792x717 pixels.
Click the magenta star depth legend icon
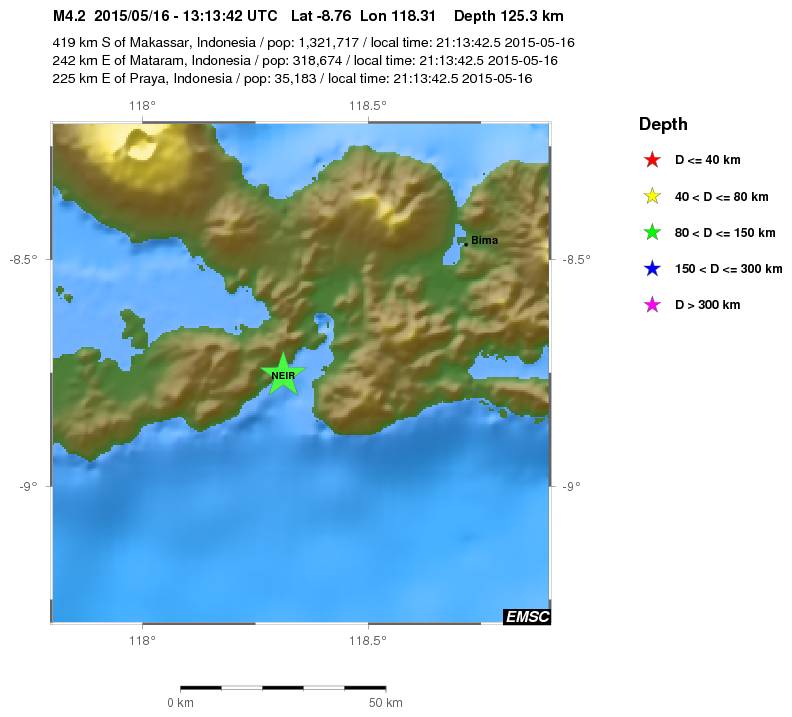tap(652, 304)
